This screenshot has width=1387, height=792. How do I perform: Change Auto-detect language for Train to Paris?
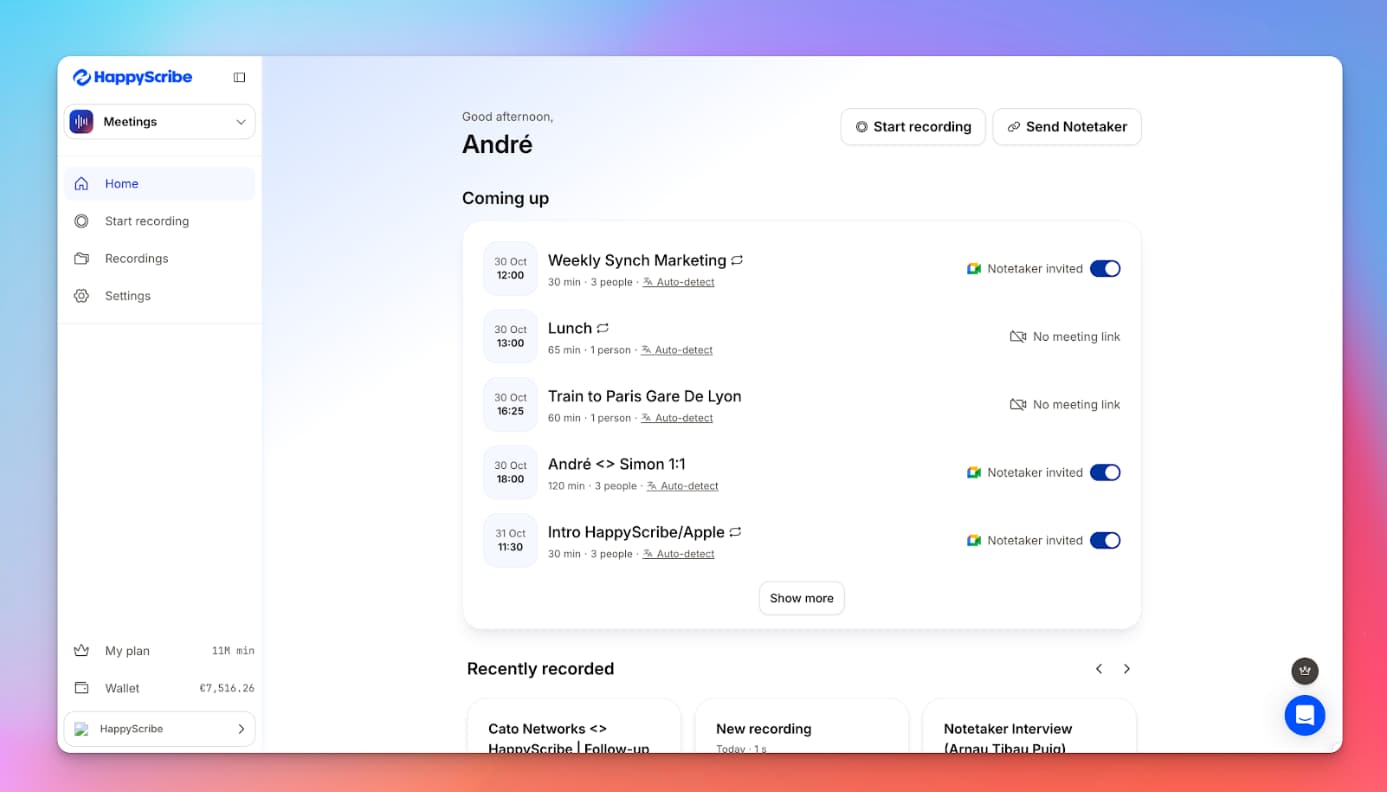[x=683, y=418]
